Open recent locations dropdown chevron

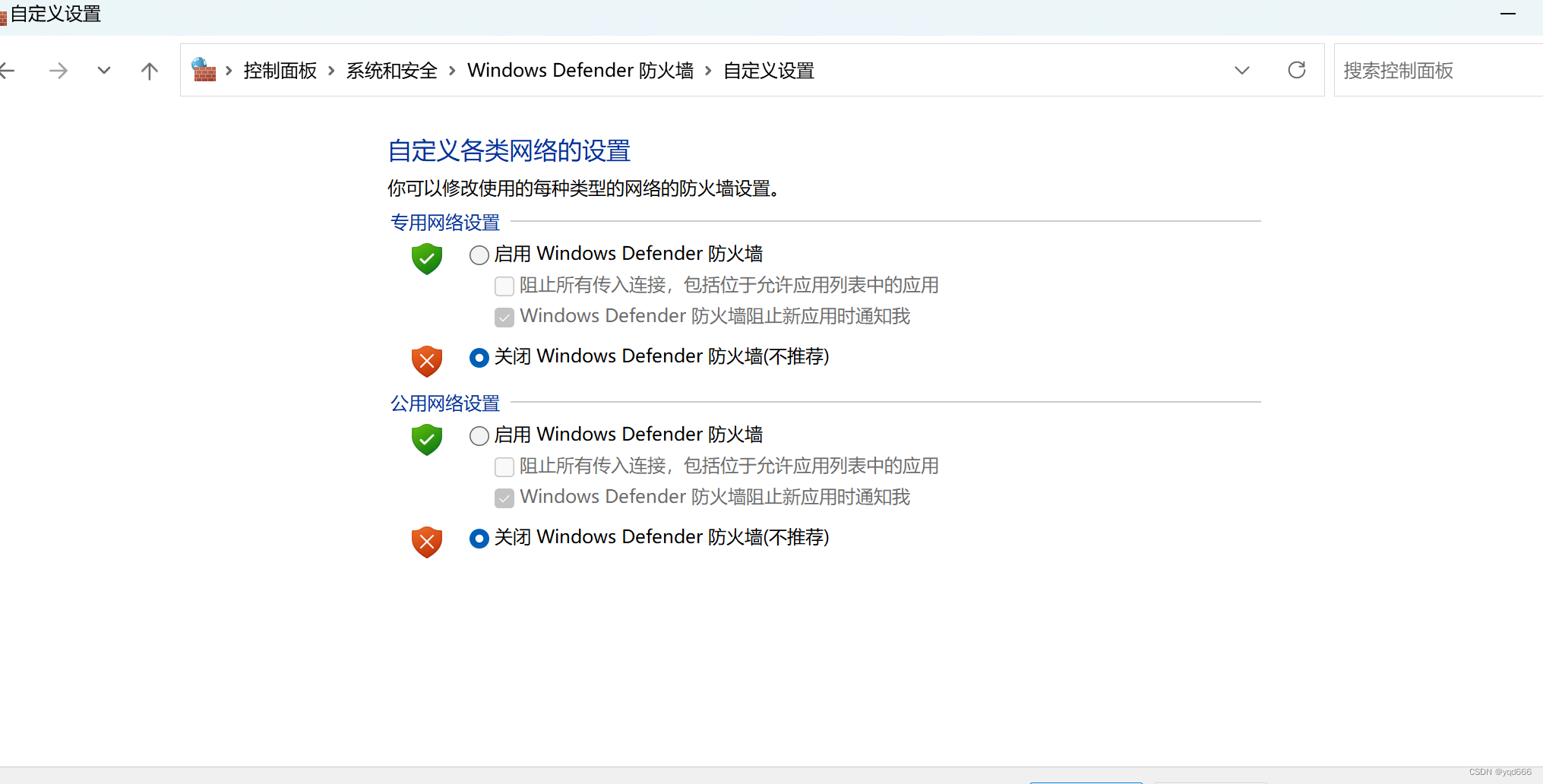(x=104, y=71)
